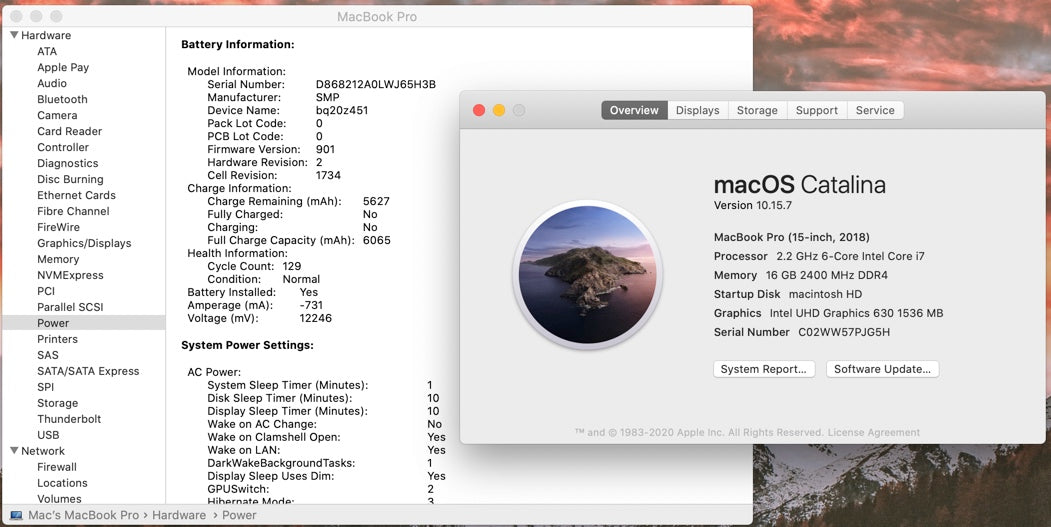The height and width of the screenshot is (527, 1051).
Task: Click the Voltage value 12246
Action: coord(316,318)
